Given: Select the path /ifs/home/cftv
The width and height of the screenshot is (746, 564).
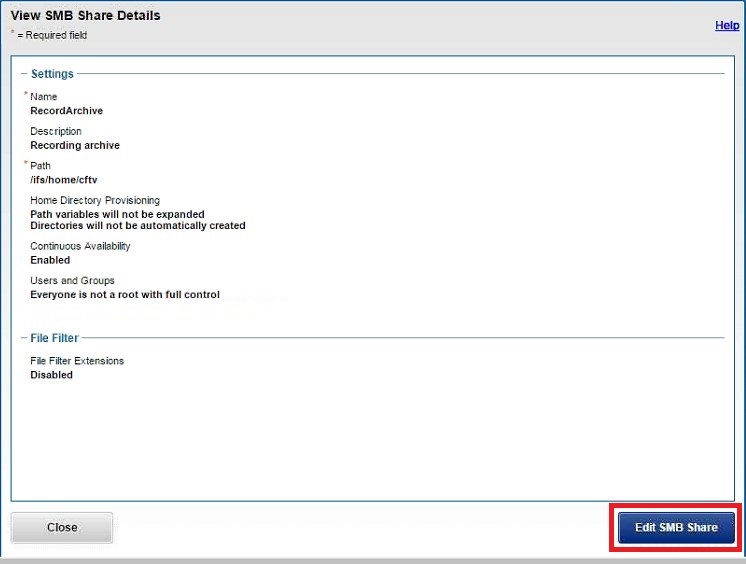Looking at the screenshot, I should [x=64, y=179].
